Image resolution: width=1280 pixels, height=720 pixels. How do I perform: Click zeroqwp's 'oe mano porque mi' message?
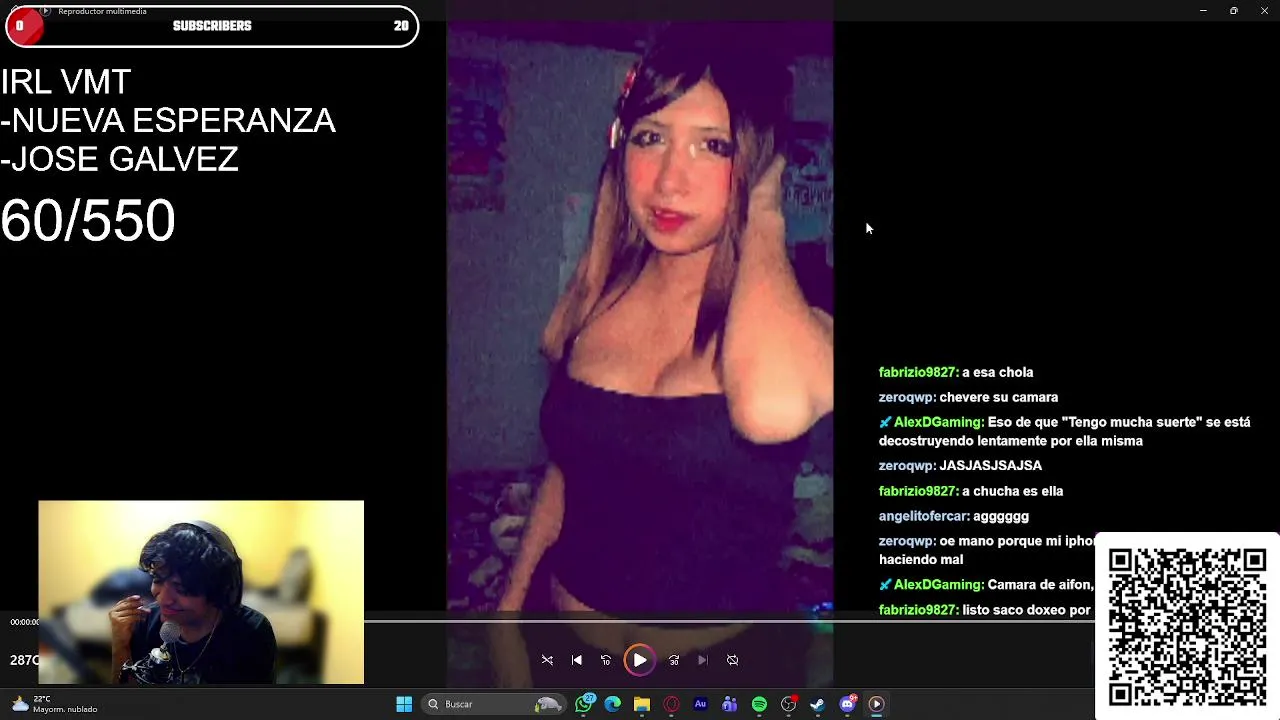coord(987,550)
